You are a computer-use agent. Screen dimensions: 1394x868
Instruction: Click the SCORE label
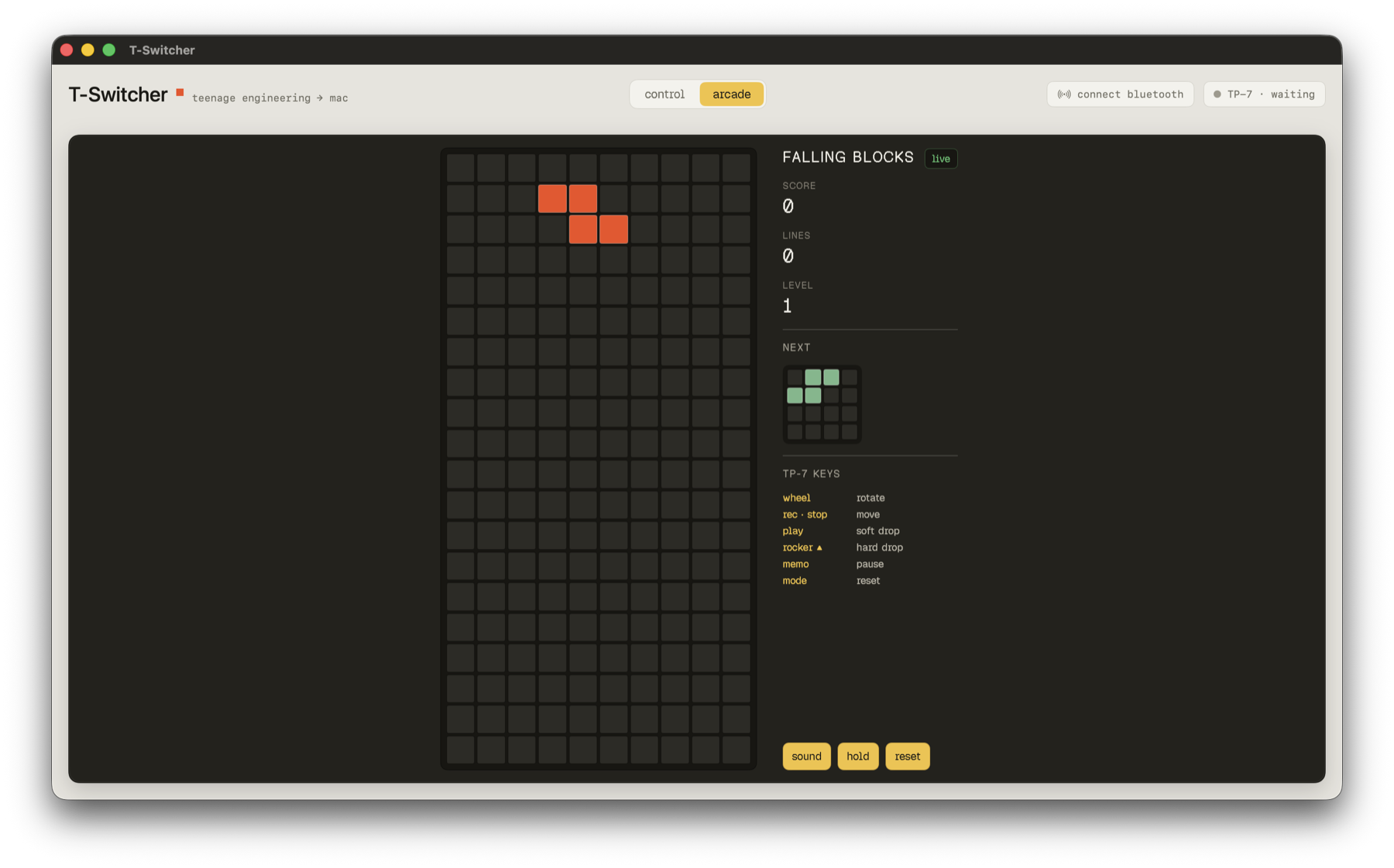(x=798, y=186)
